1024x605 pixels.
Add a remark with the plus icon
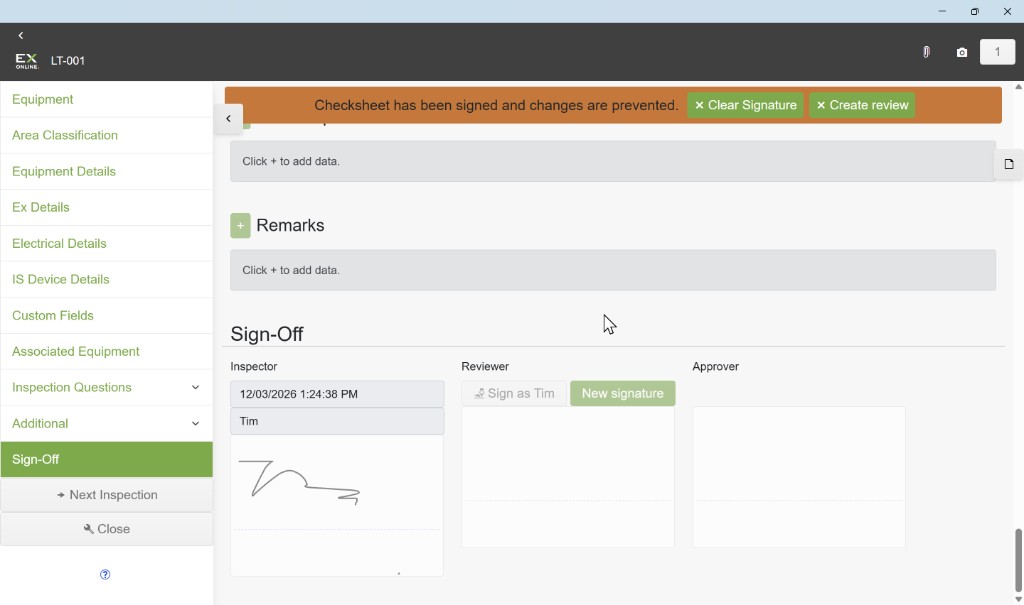tap(240, 225)
